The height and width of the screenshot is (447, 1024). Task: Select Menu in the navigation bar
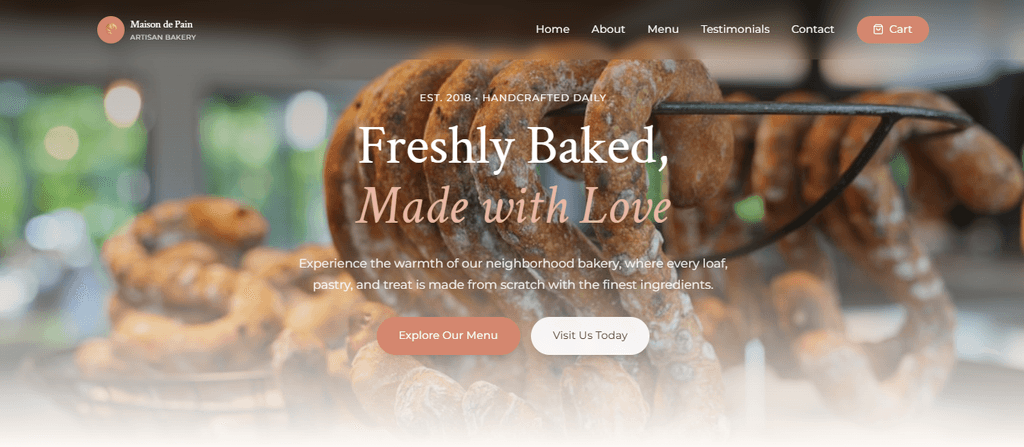pyautogui.click(x=663, y=29)
